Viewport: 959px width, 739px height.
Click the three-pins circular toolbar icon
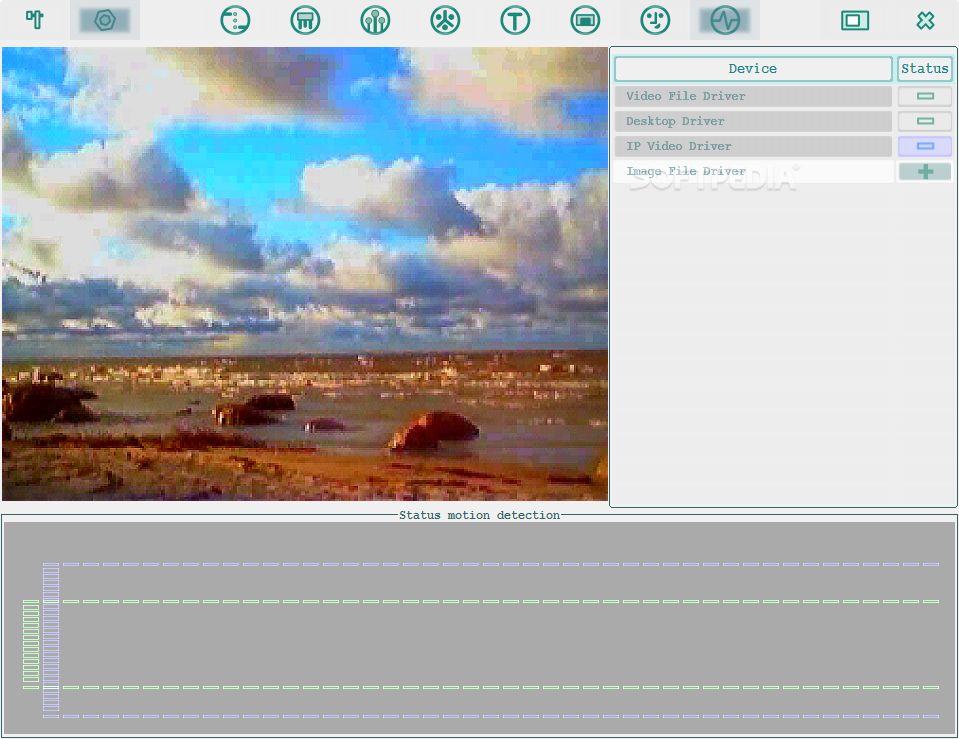point(375,20)
